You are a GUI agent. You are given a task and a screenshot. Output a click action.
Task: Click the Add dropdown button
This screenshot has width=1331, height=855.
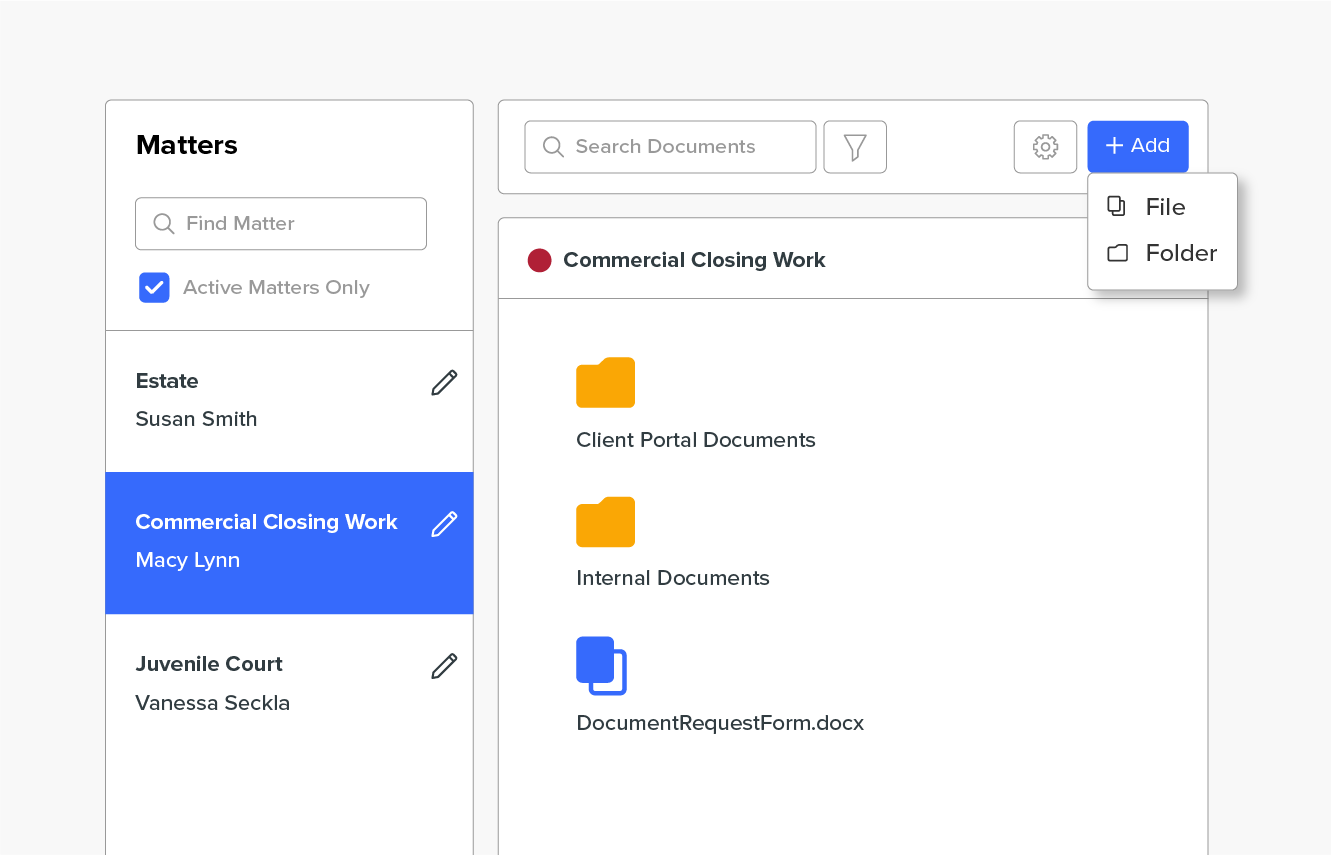tap(1137, 146)
